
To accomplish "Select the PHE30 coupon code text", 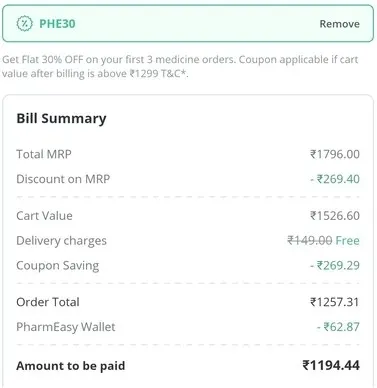I will [x=57, y=24].
